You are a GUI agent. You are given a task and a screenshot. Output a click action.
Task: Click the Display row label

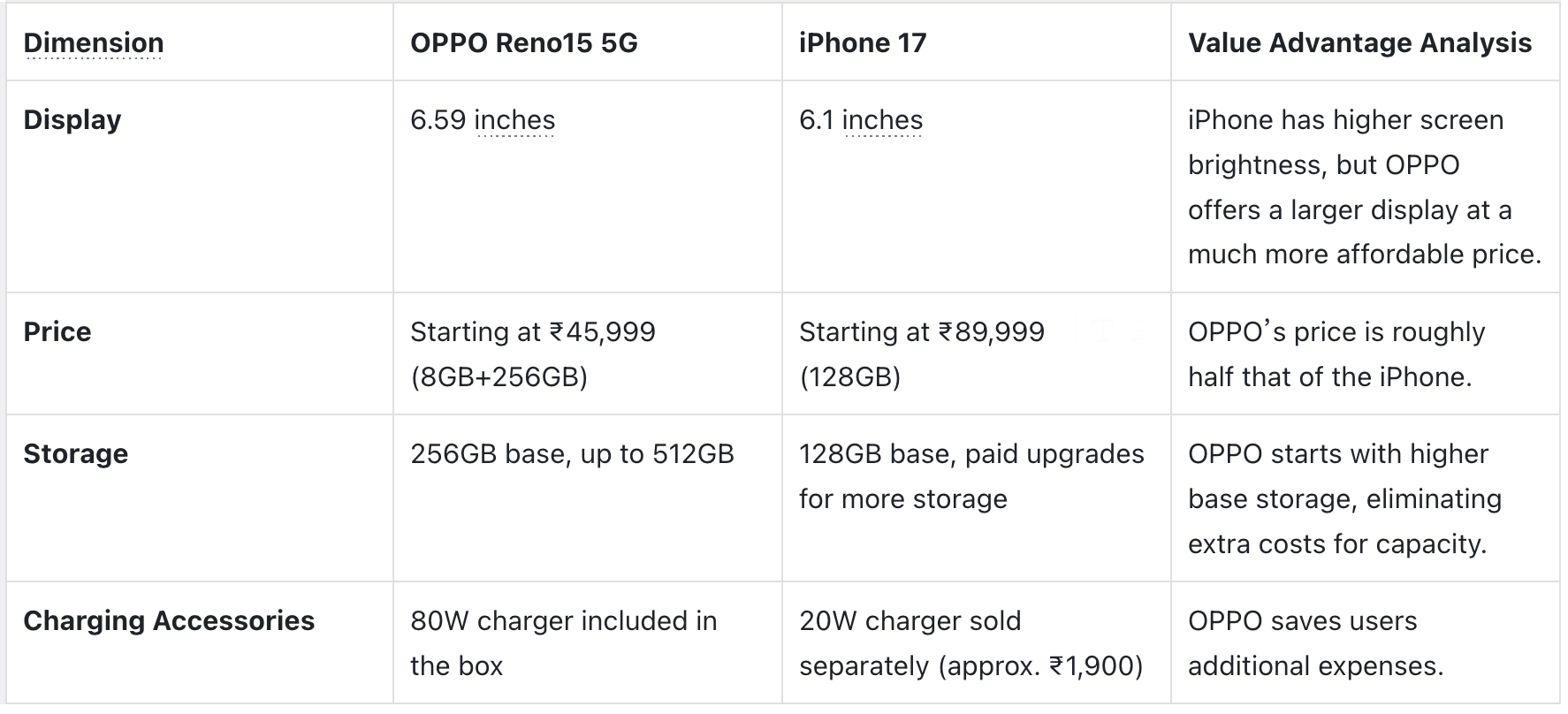[x=72, y=120]
